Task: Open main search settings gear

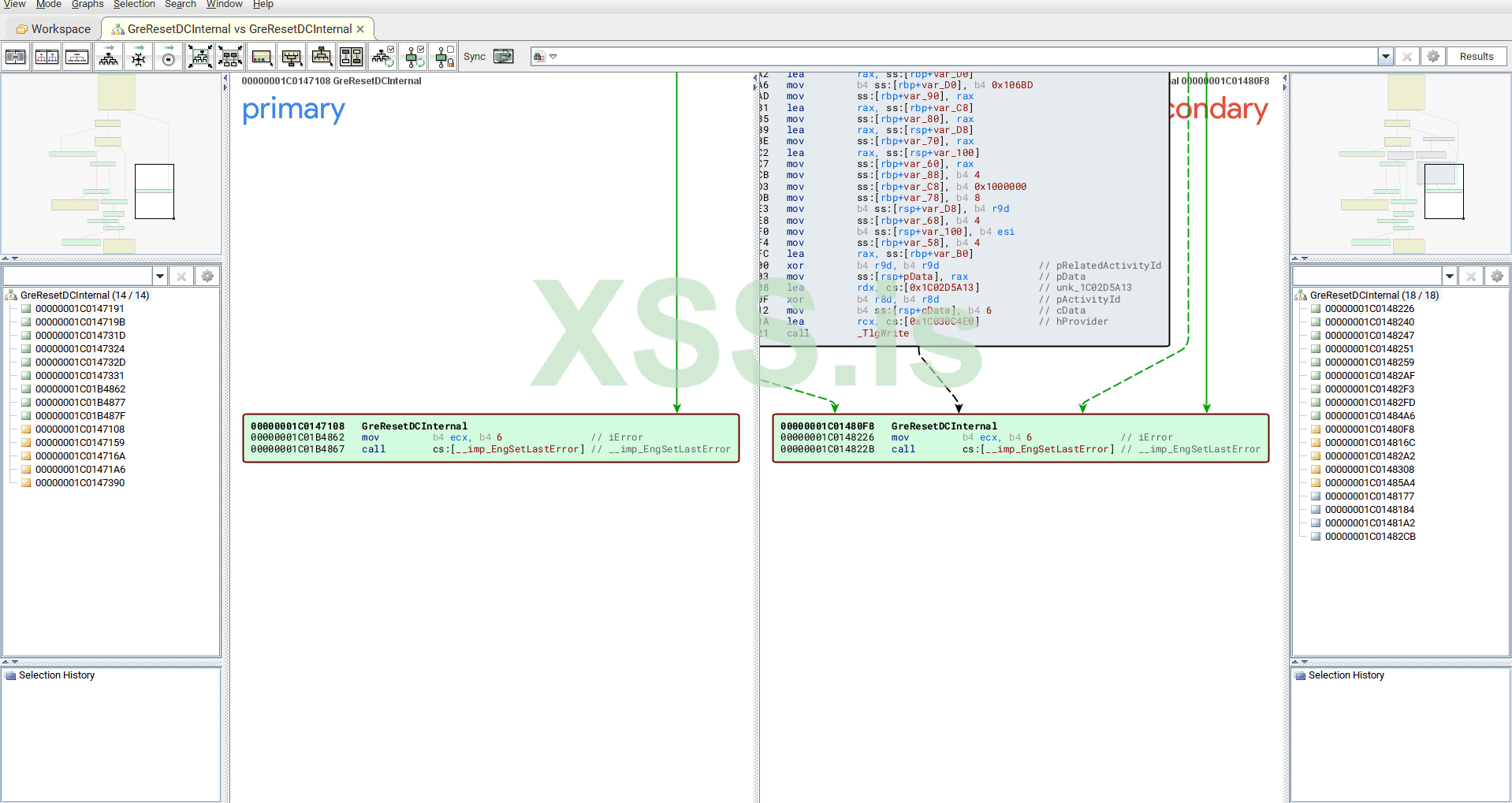Action: click(x=1433, y=57)
